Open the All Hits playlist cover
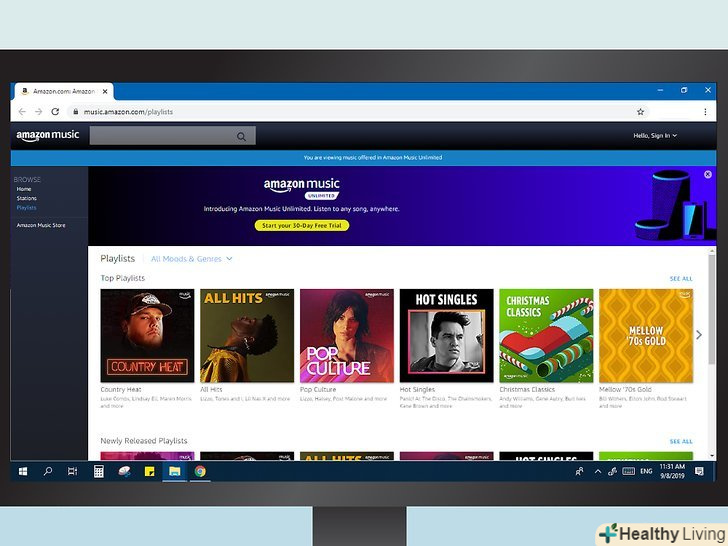 247,336
